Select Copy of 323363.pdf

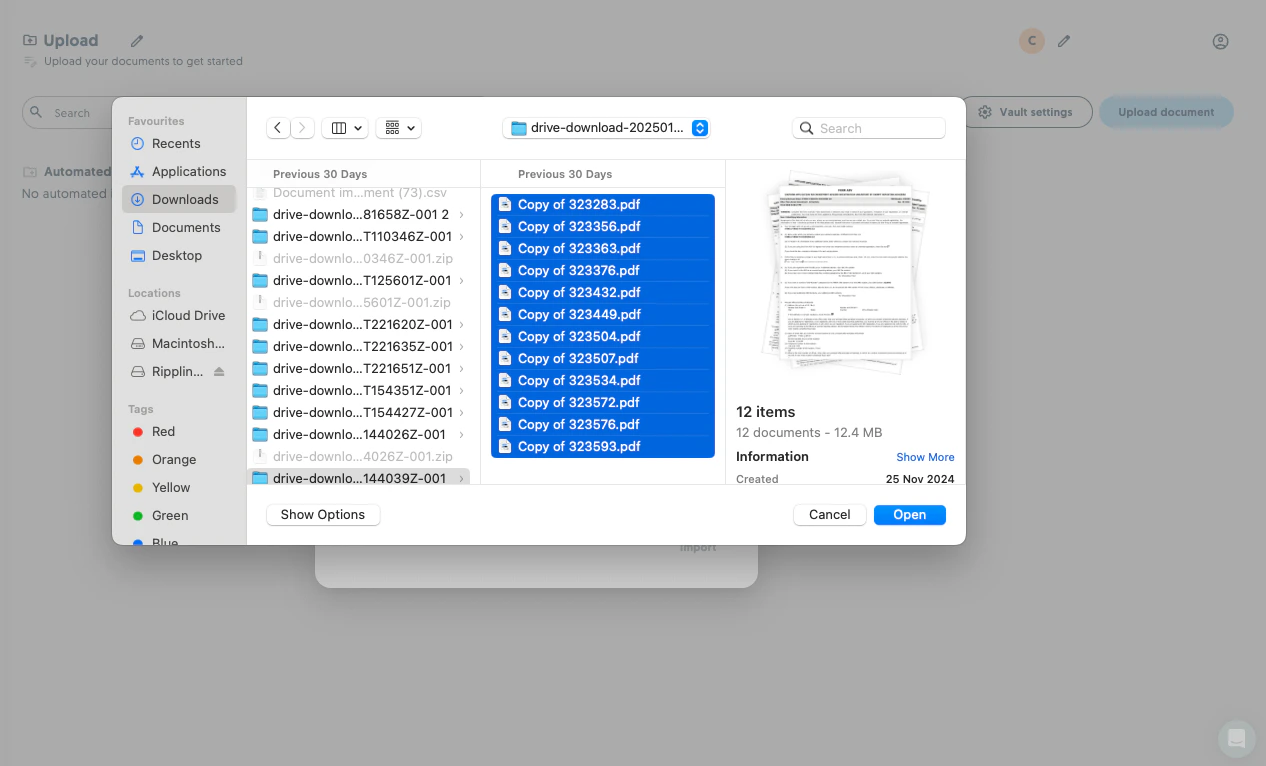pyautogui.click(x=603, y=248)
